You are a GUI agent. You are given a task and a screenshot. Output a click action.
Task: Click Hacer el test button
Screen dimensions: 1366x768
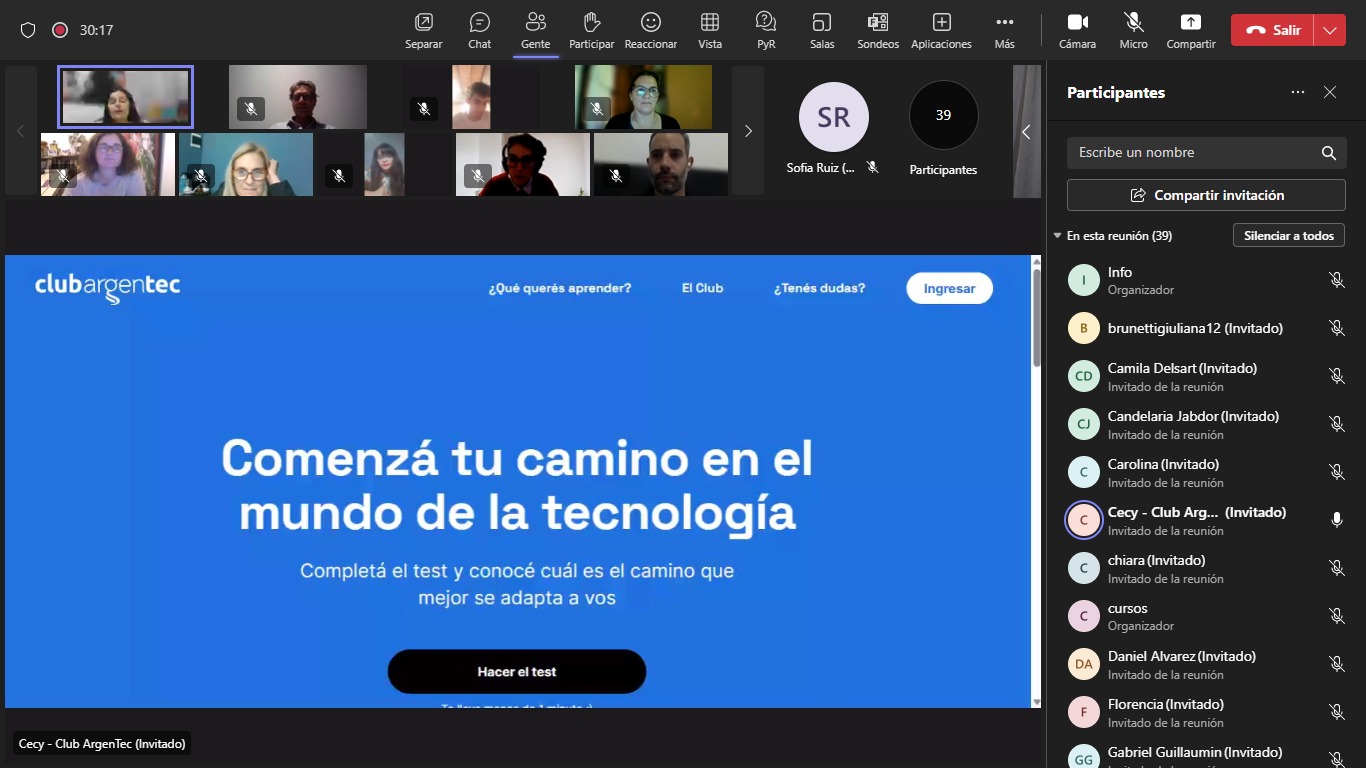(517, 672)
